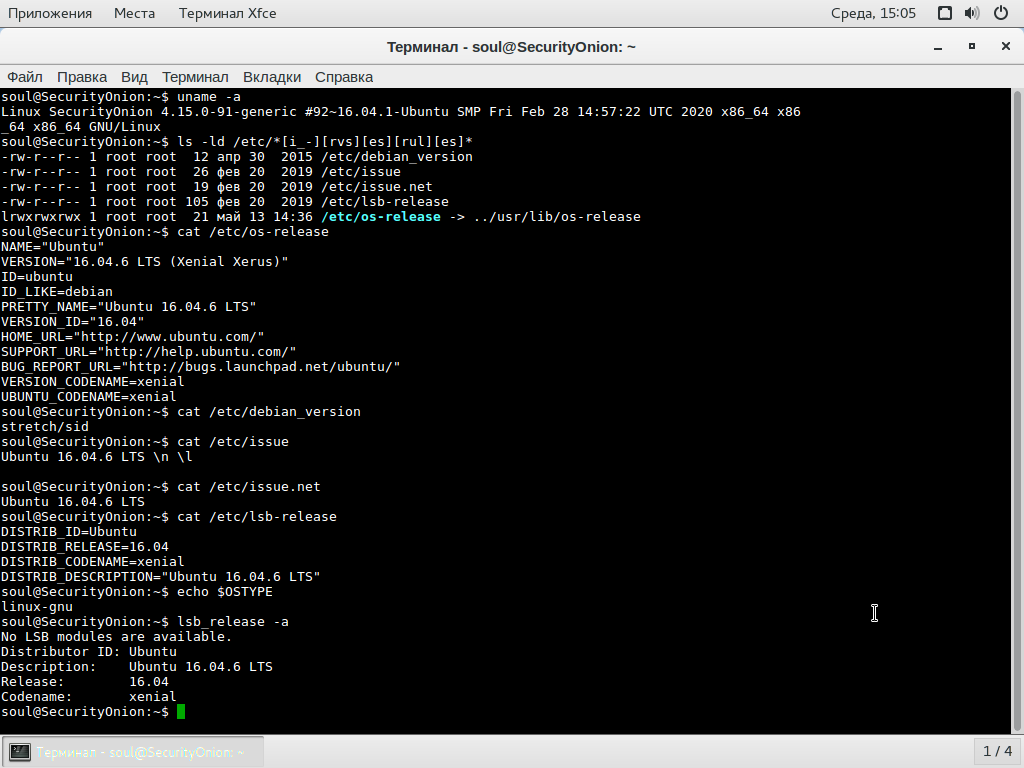Open the Вкладки menu
Screen dimensions: 1024x768
[272, 77]
